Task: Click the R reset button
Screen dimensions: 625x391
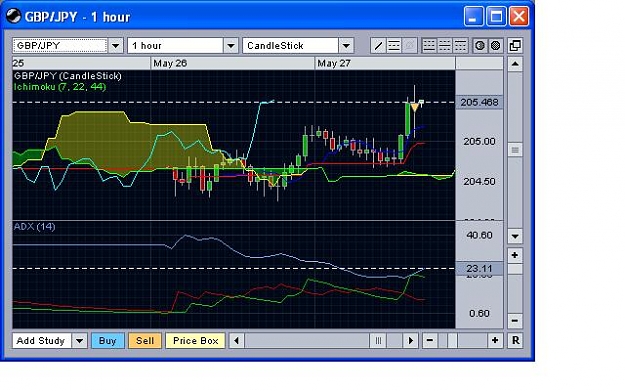Action: (x=515, y=341)
